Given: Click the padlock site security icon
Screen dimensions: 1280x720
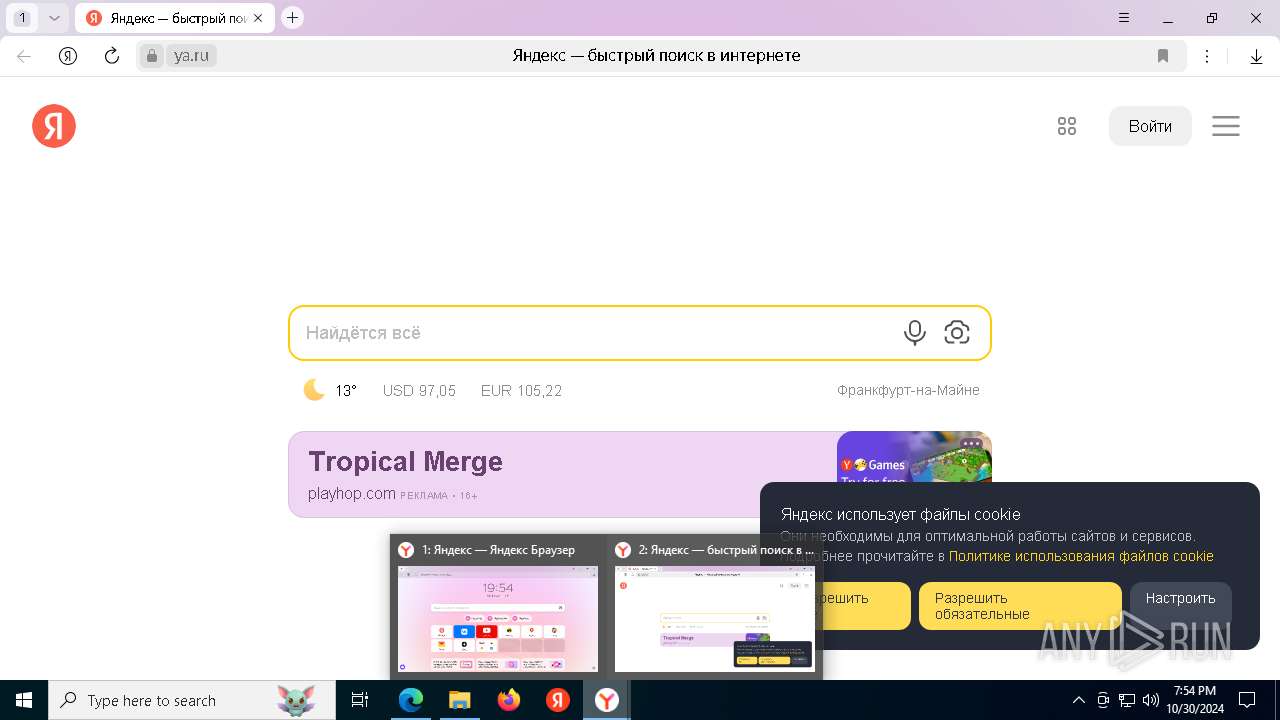Looking at the screenshot, I should coord(152,56).
